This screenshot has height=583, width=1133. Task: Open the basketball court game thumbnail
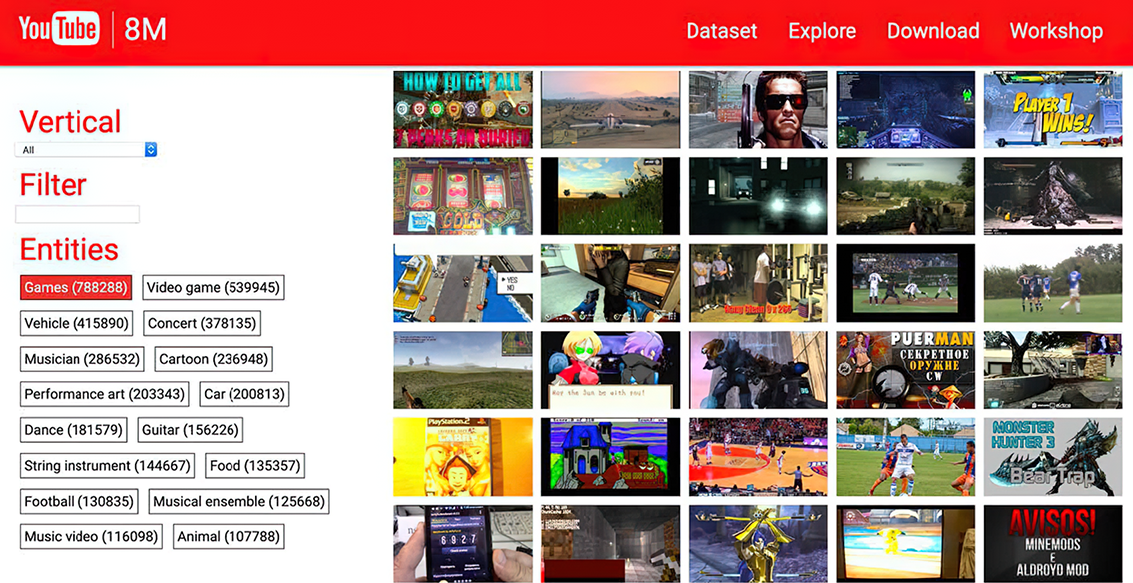[x=758, y=457]
